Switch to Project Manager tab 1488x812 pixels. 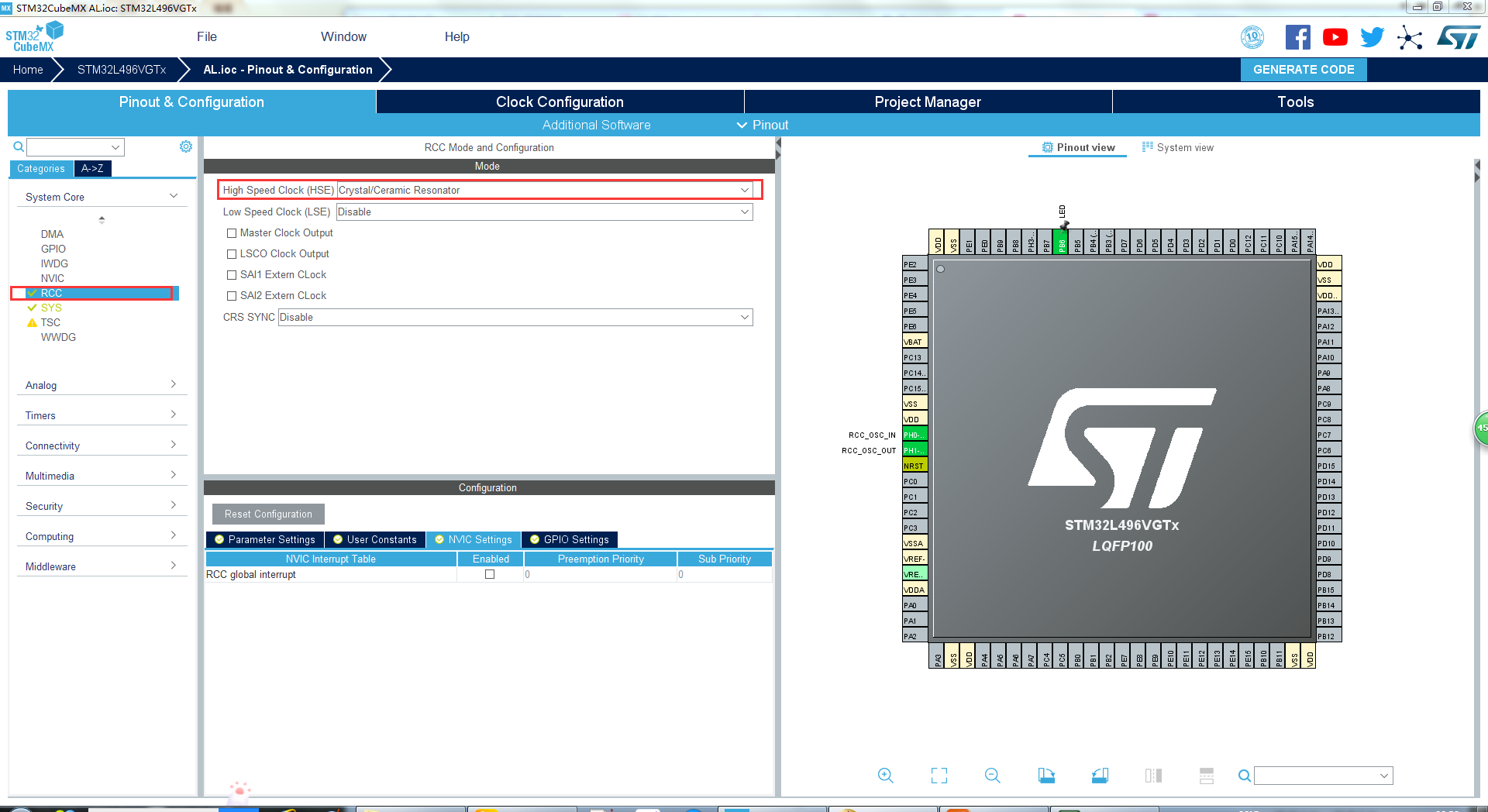(x=928, y=101)
